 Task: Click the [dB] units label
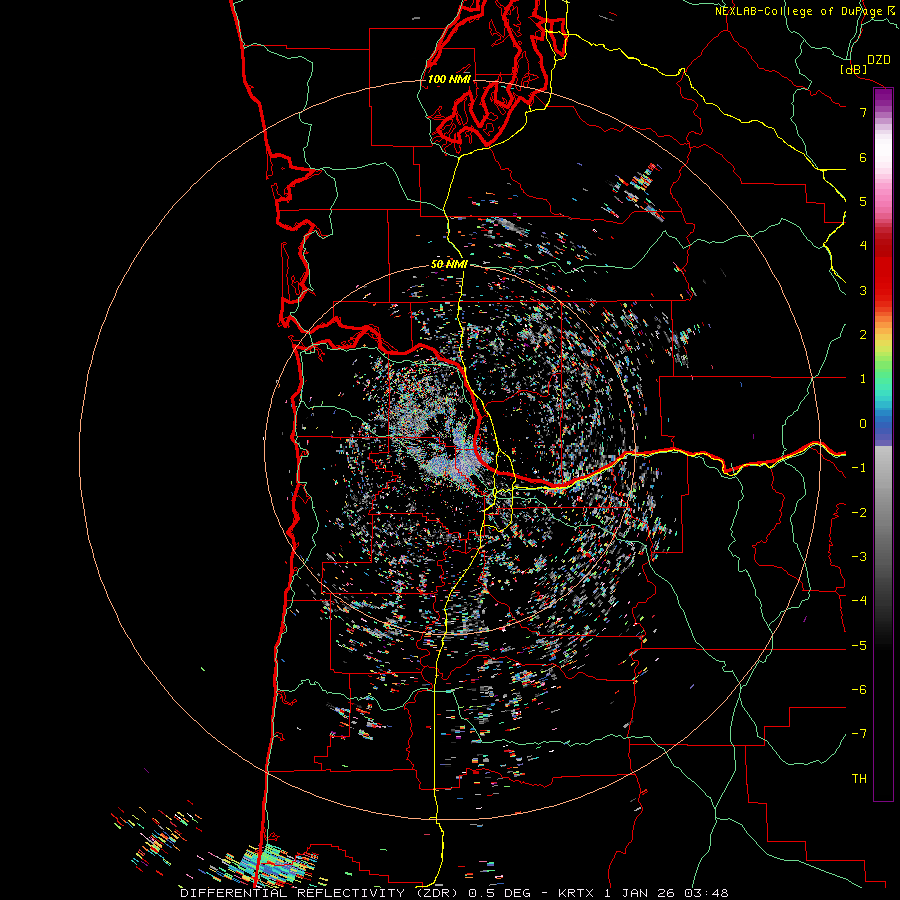pyautogui.click(x=853, y=69)
